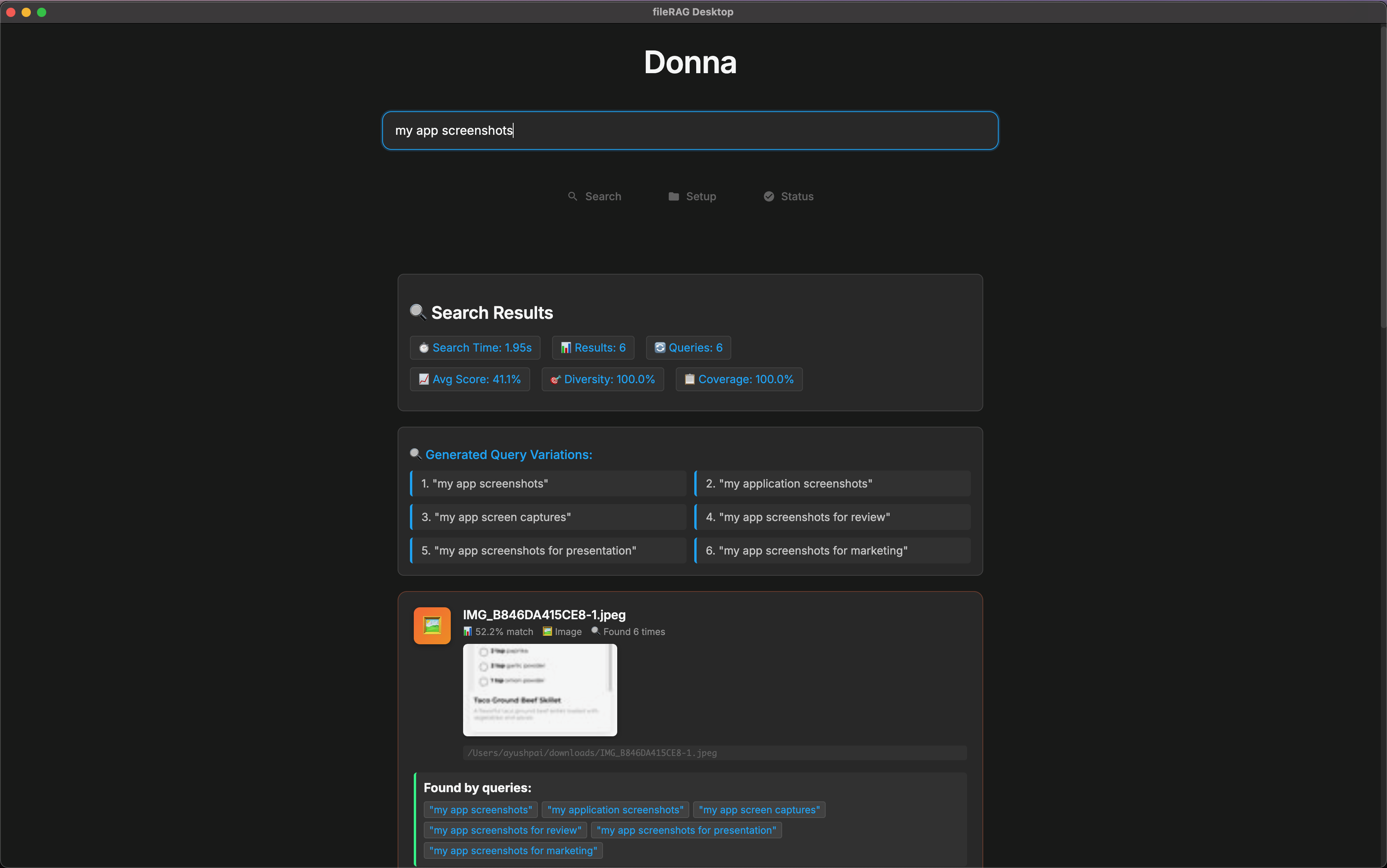This screenshot has height=868, width=1387.
Task: Click "my app screenshots for presentation" found-by tag
Action: 686,830
